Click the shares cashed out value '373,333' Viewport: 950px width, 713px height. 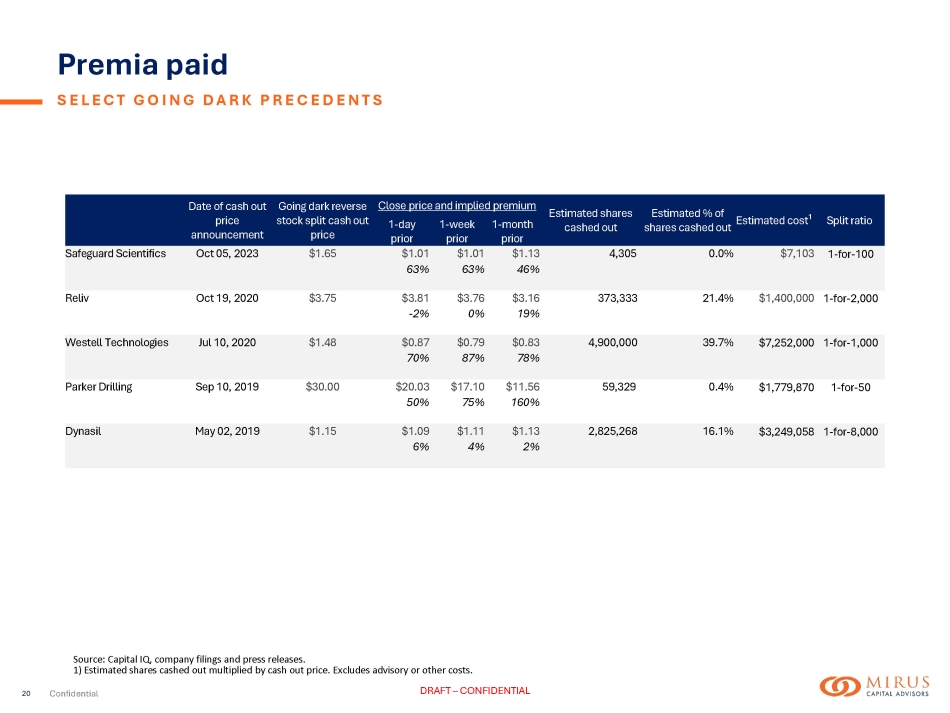(x=617, y=298)
